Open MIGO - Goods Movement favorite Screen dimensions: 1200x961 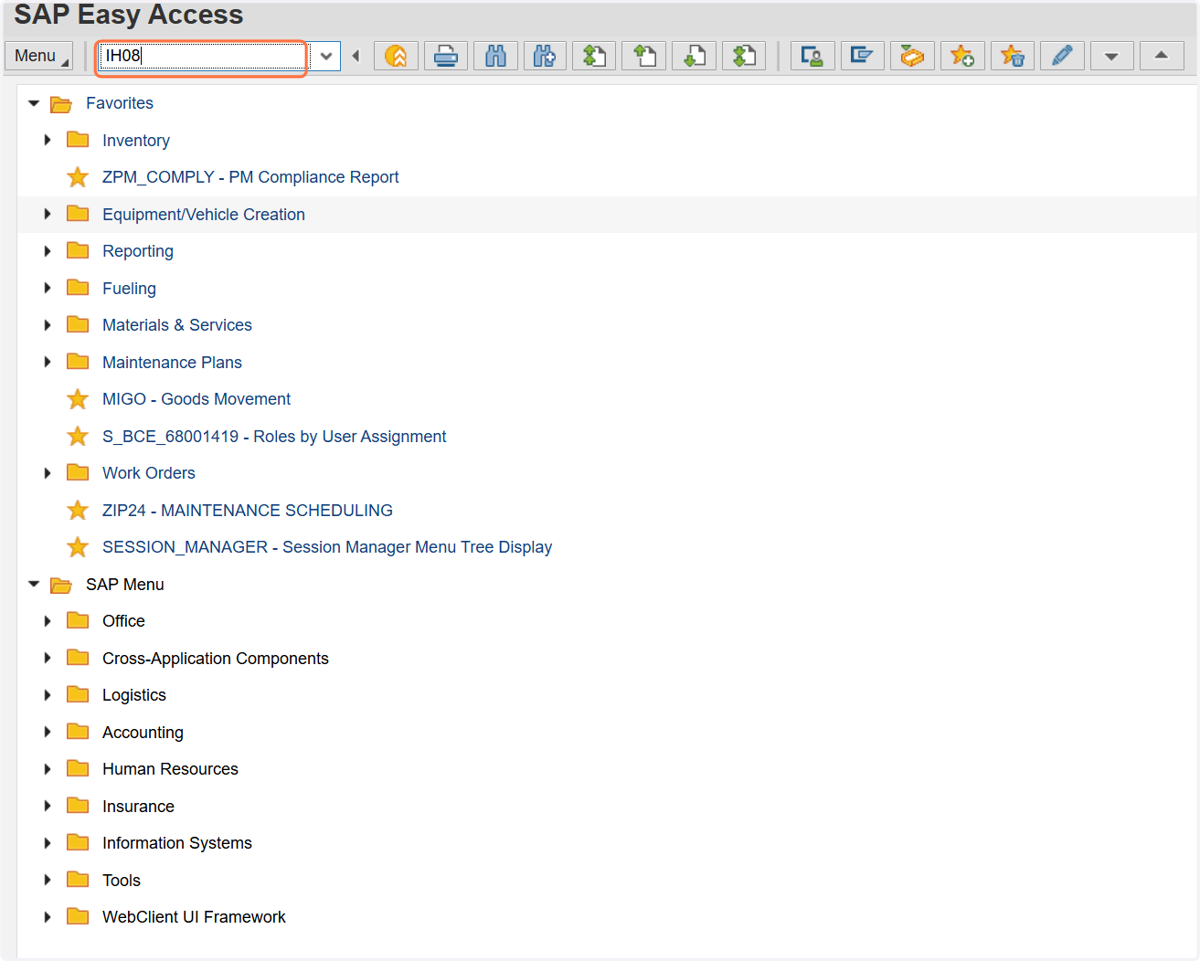point(196,399)
